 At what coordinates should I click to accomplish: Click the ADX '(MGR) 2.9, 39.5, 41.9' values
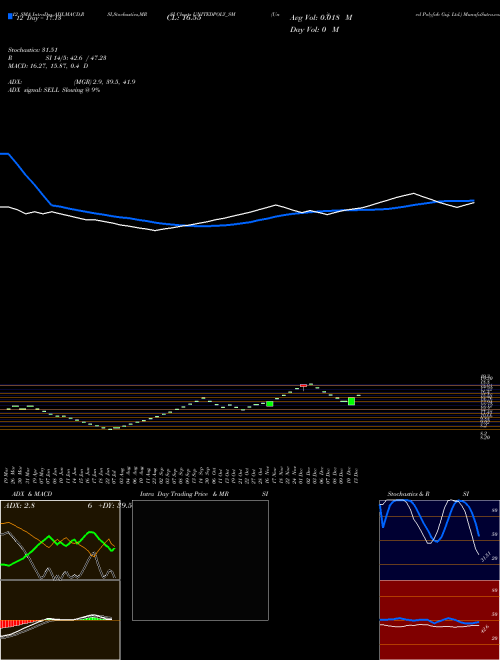[104, 82]
